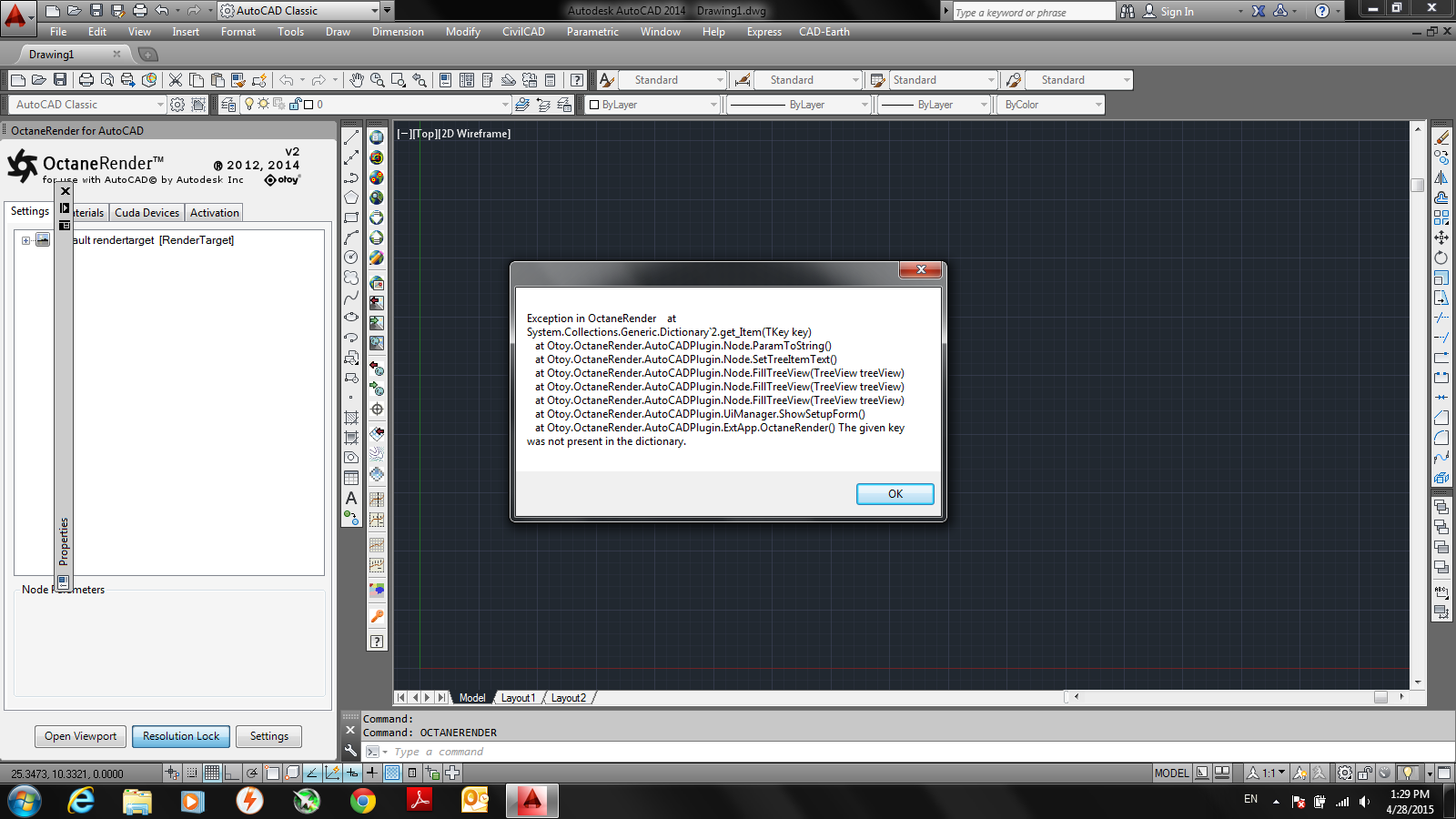The image size is (1456, 819).
Task: Click the Table Style icon
Action: pyautogui.click(x=878, y=80)
